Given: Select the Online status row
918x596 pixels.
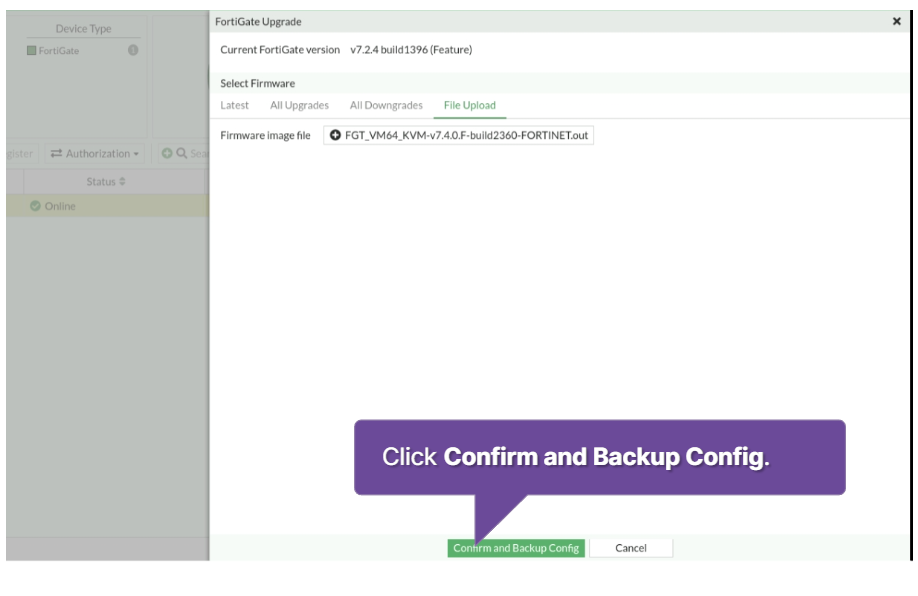Looking at the screenshot, I should [108, 206].
